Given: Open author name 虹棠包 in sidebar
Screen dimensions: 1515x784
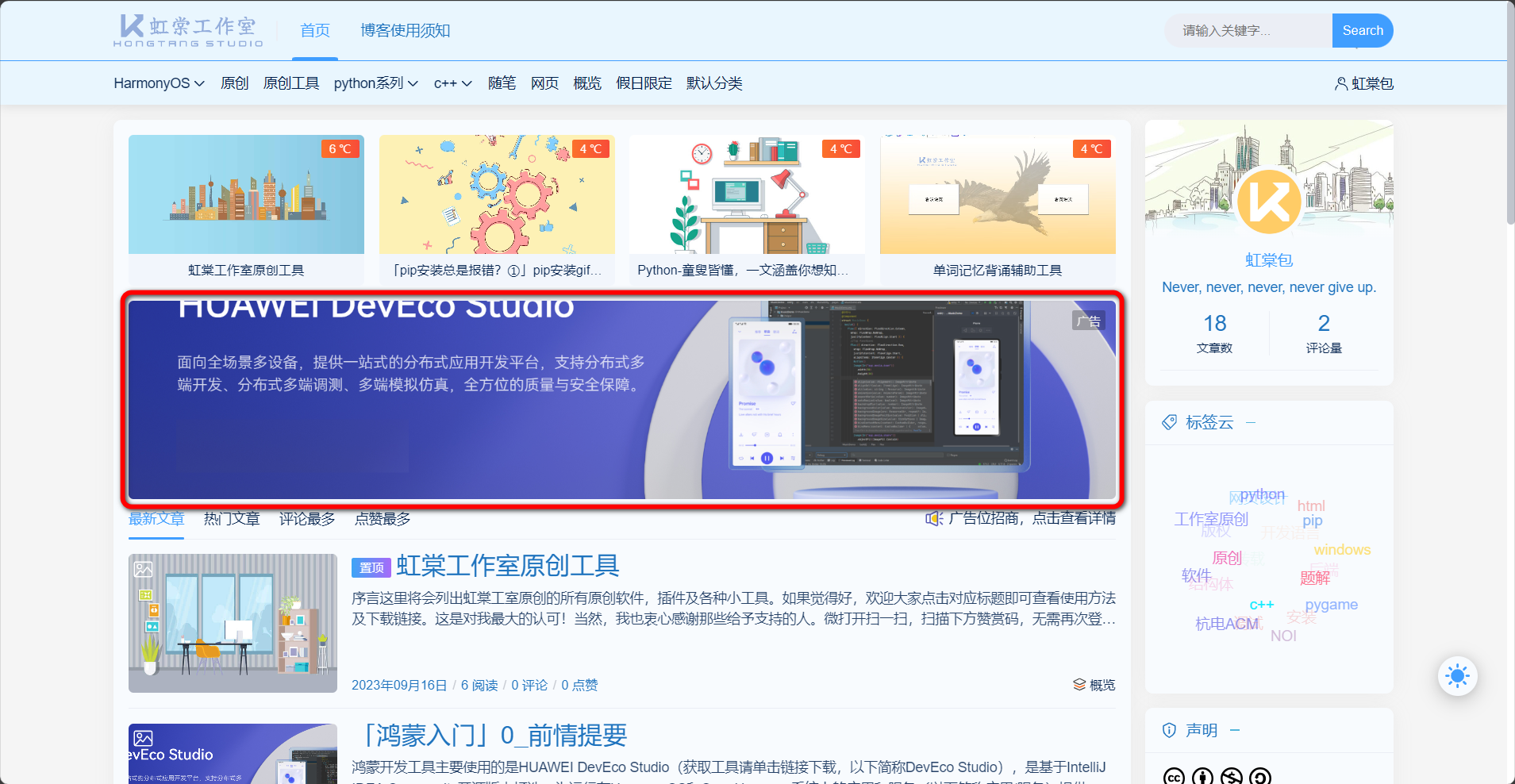Looking at the screenshot, I should (1269, 259).
